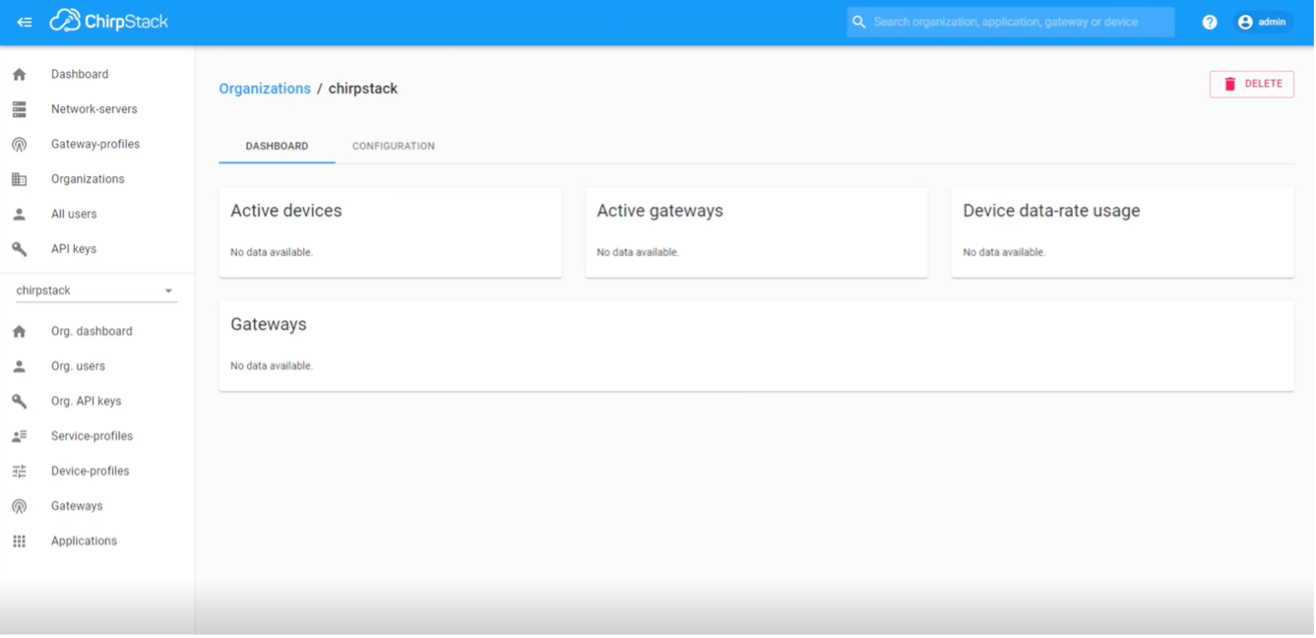Click the organization selector dropdown arrow
The width and height of the screenshot is (1316, 638).
pos(168,291)
